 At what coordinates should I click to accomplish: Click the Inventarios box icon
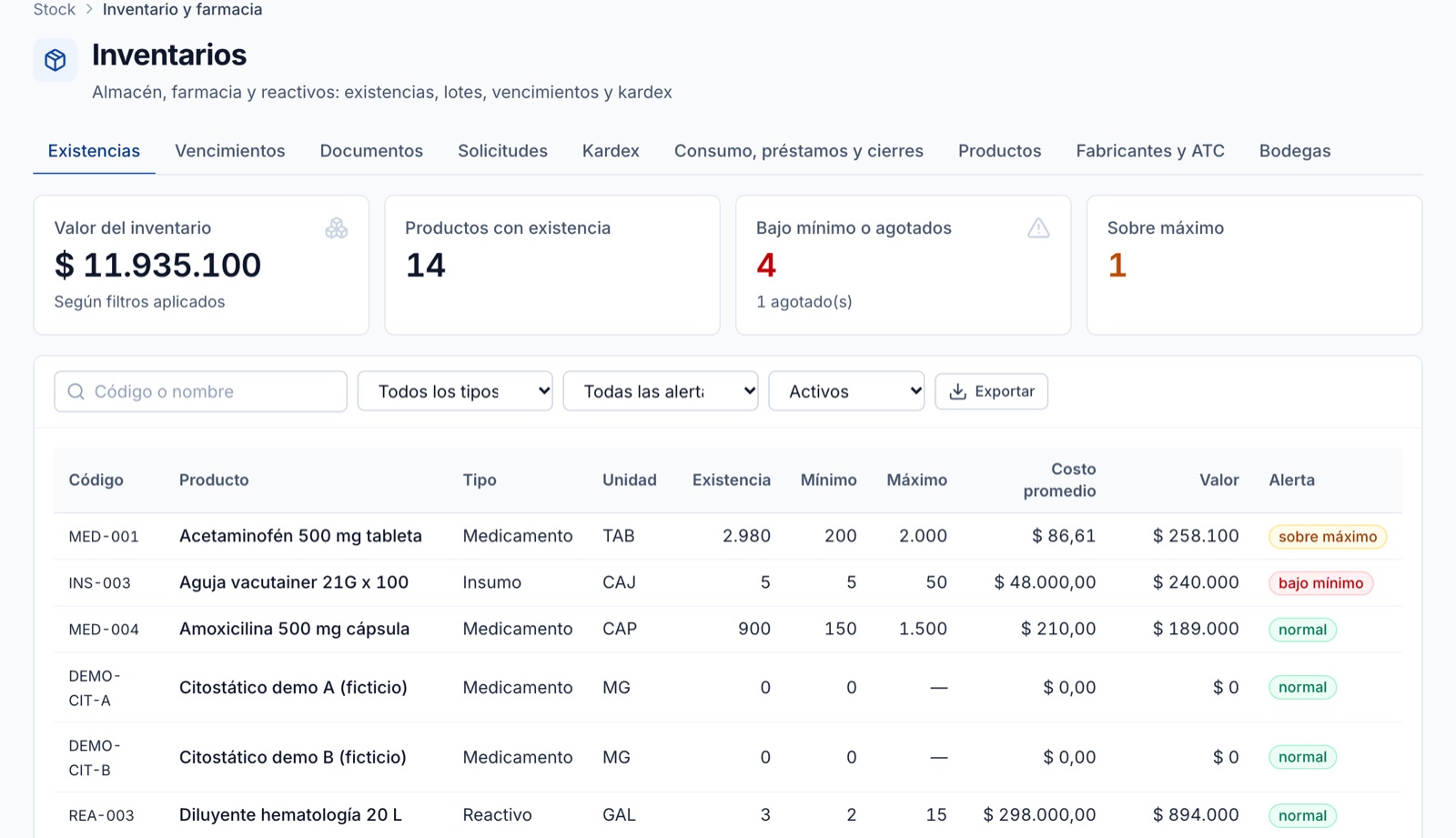(56, 60)
